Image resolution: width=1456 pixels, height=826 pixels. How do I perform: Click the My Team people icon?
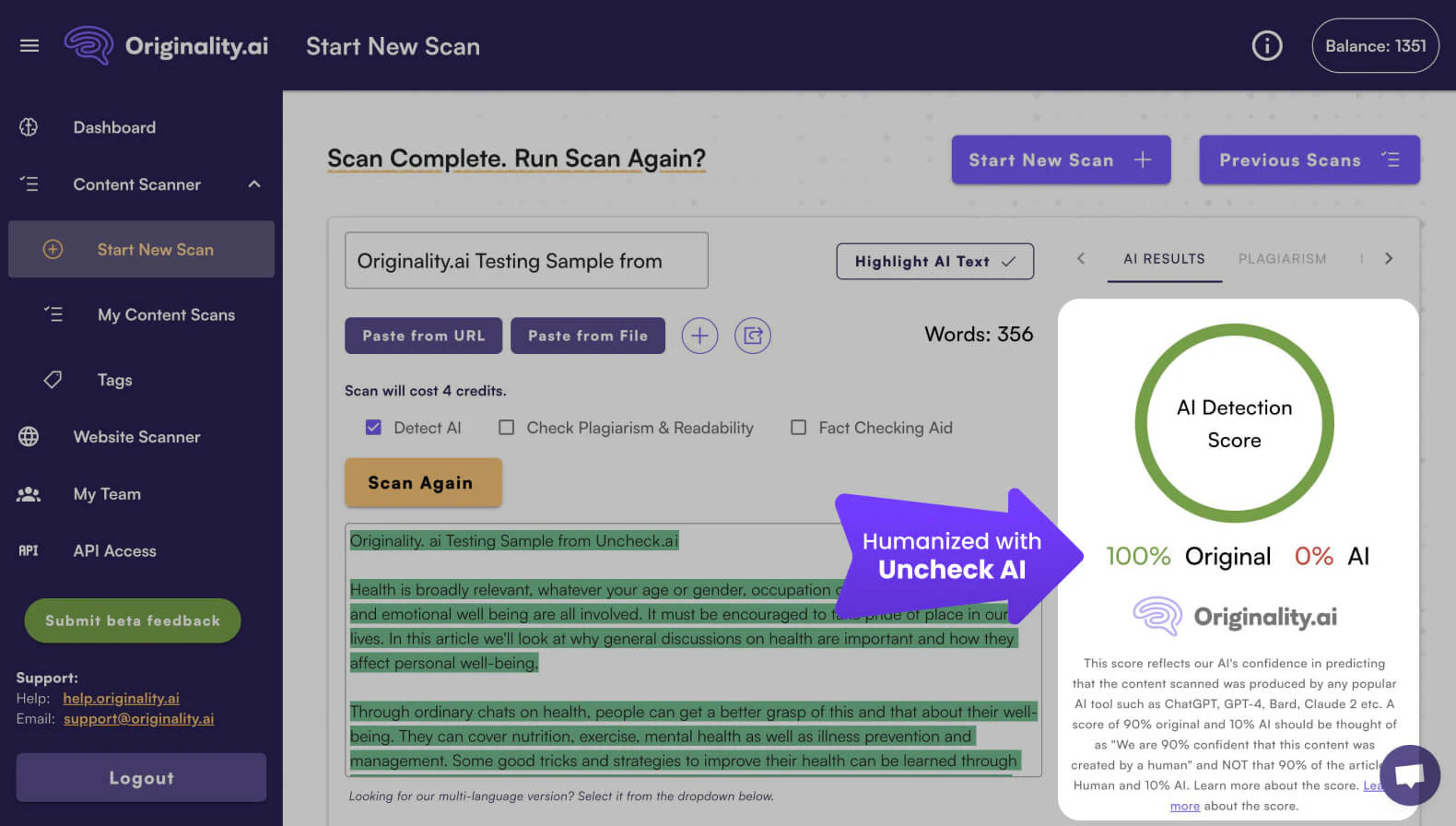pyautogui.click(x=29, y=494)
